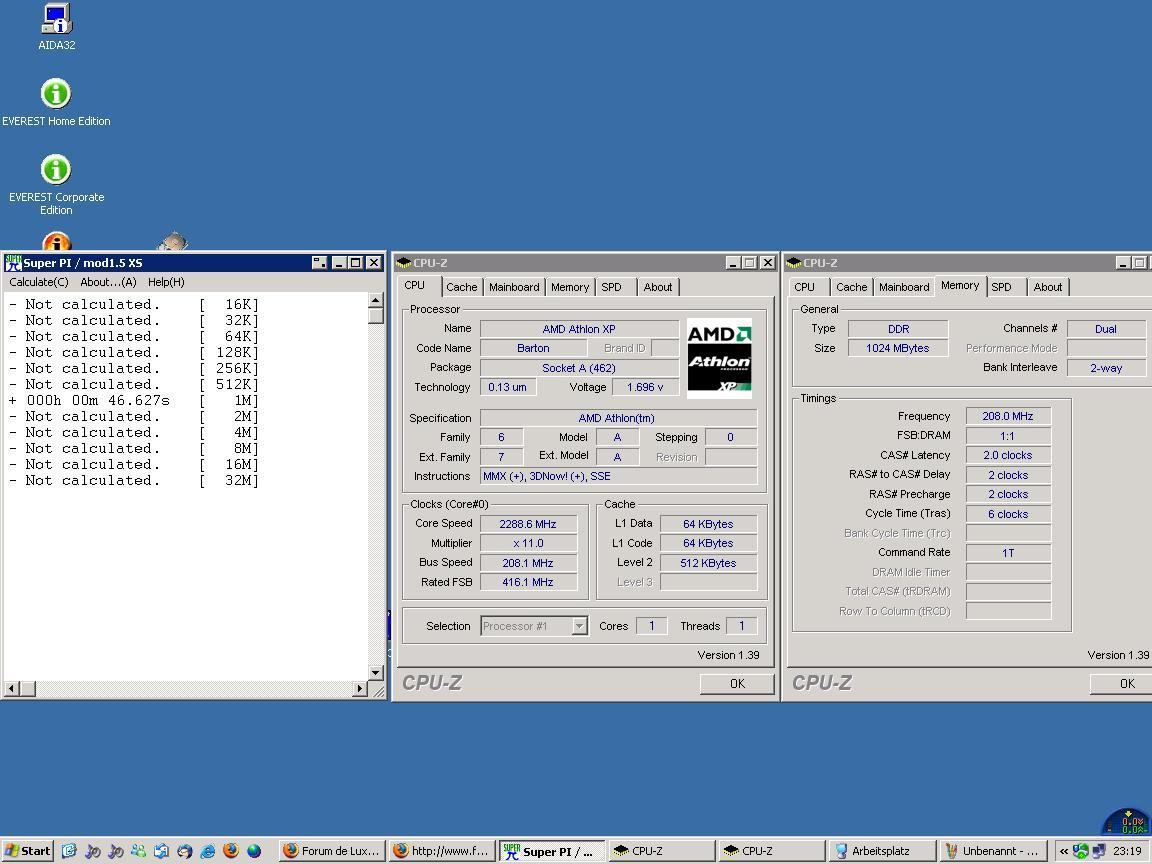This screenshot has width=1152, height=864.
Task: Click Cycle Time (Tras) 6 clocks value
Action: click(1007, 514)
